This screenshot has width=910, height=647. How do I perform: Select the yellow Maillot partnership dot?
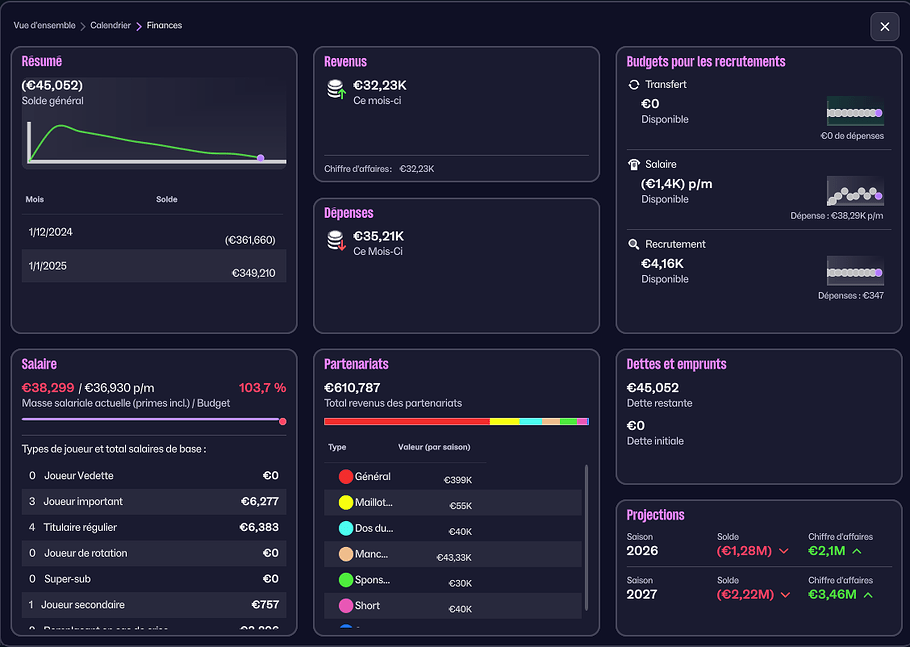[x=346, y=503]
